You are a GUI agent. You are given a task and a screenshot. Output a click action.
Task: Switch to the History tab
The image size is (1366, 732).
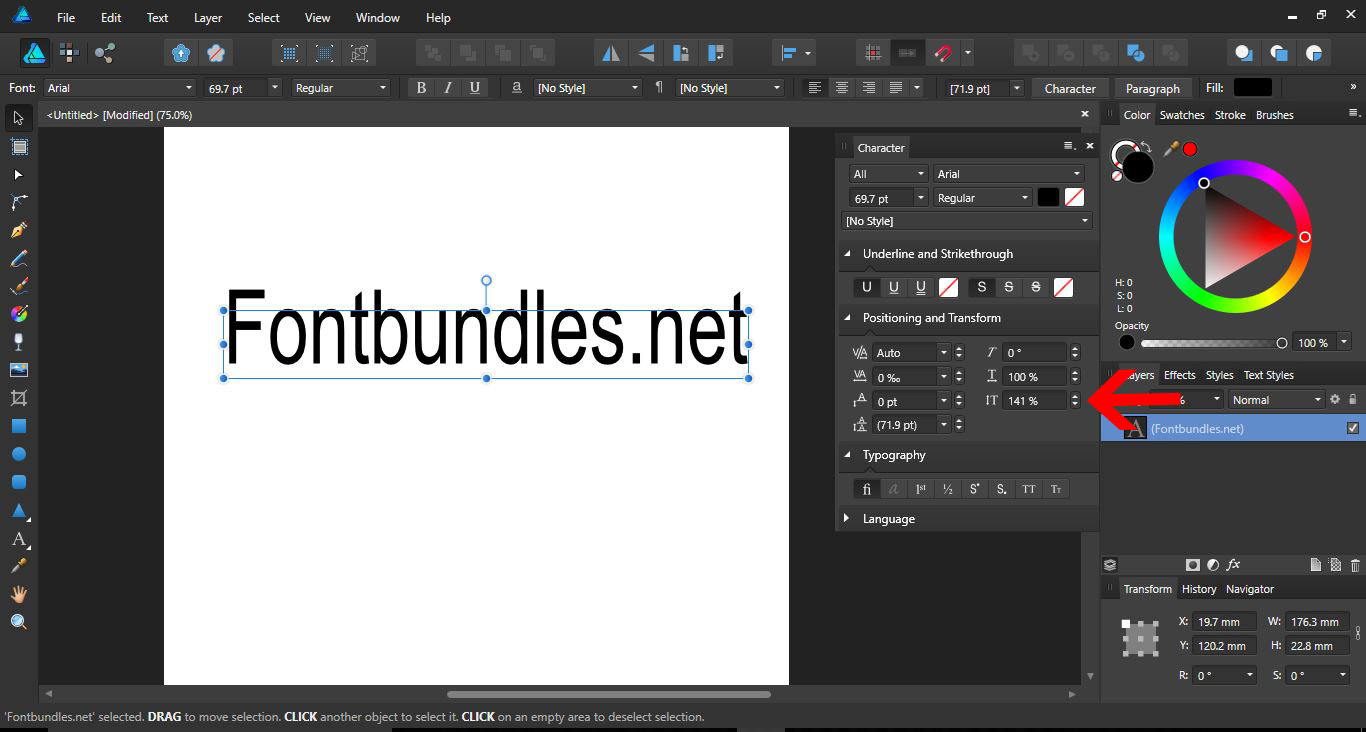coord(1199,589)
